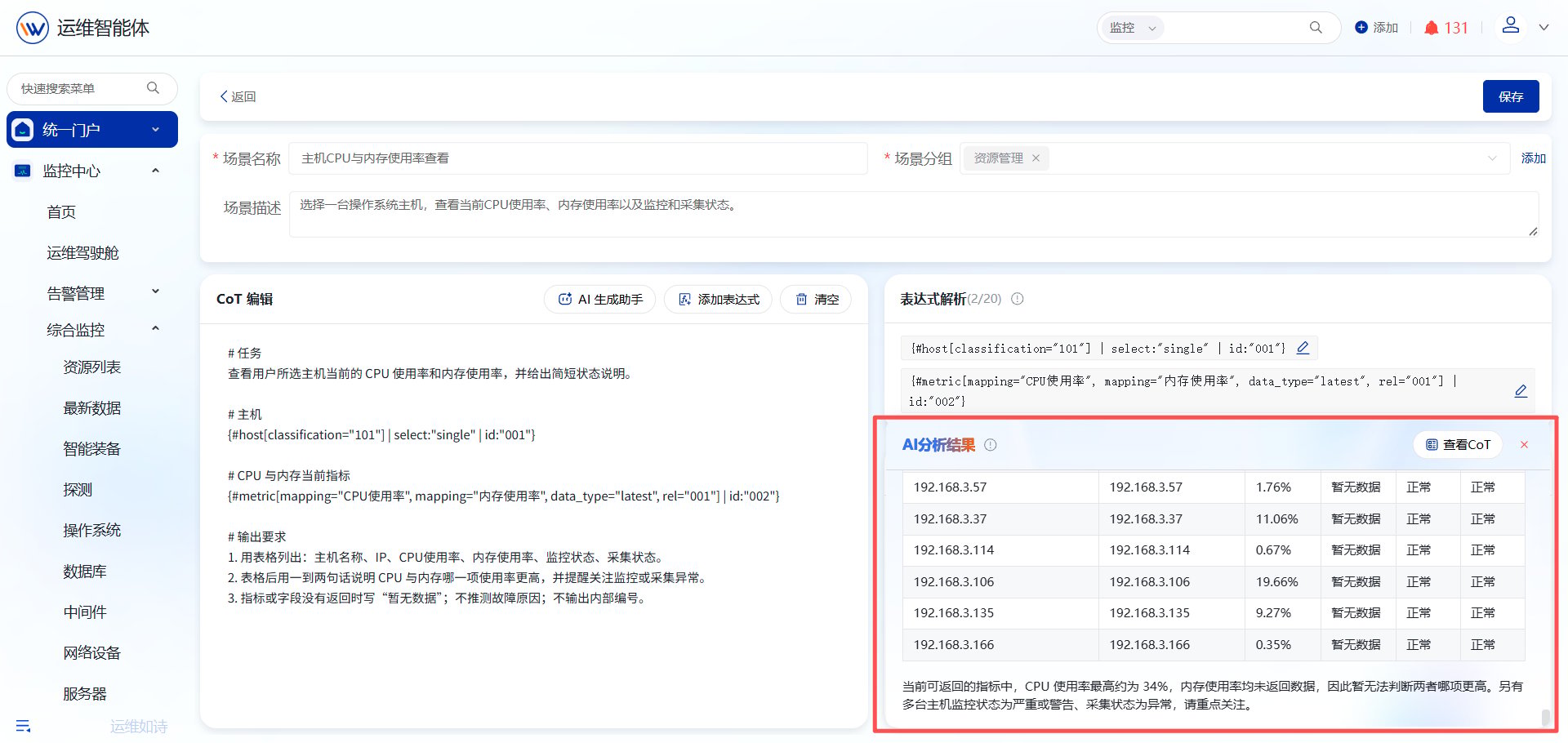This screenshot has height=743, width=1568.
Task: Open 首页 in the sidebar
Action: (x=61, y=212)
